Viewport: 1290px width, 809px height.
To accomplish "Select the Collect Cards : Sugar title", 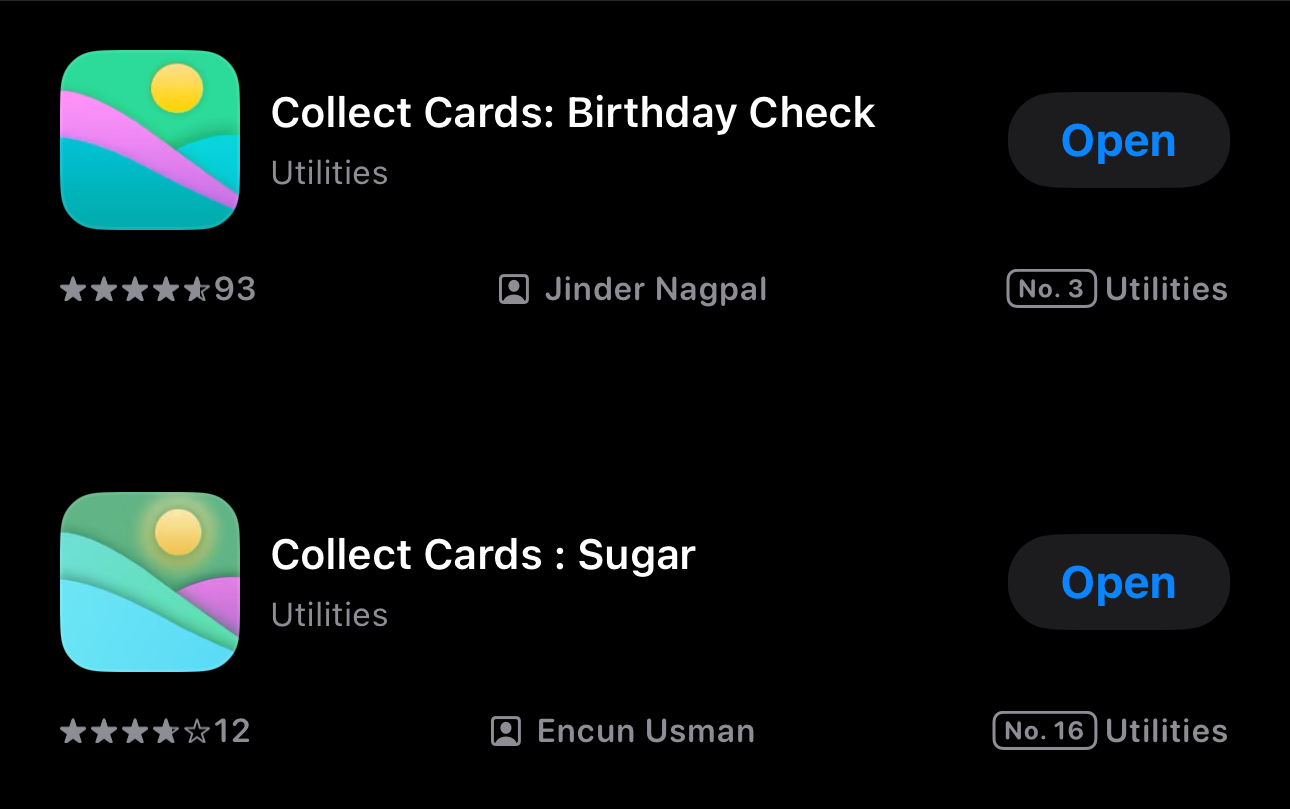I will 483,555.
